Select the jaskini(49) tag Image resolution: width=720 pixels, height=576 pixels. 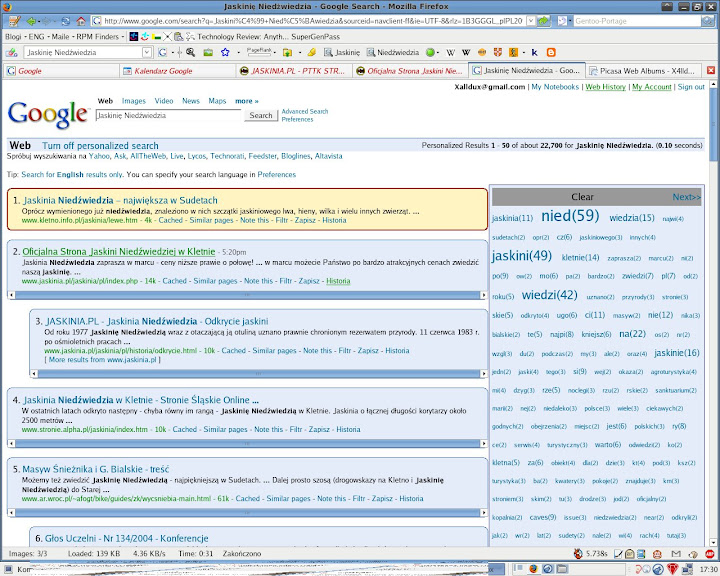coord(522,256)
